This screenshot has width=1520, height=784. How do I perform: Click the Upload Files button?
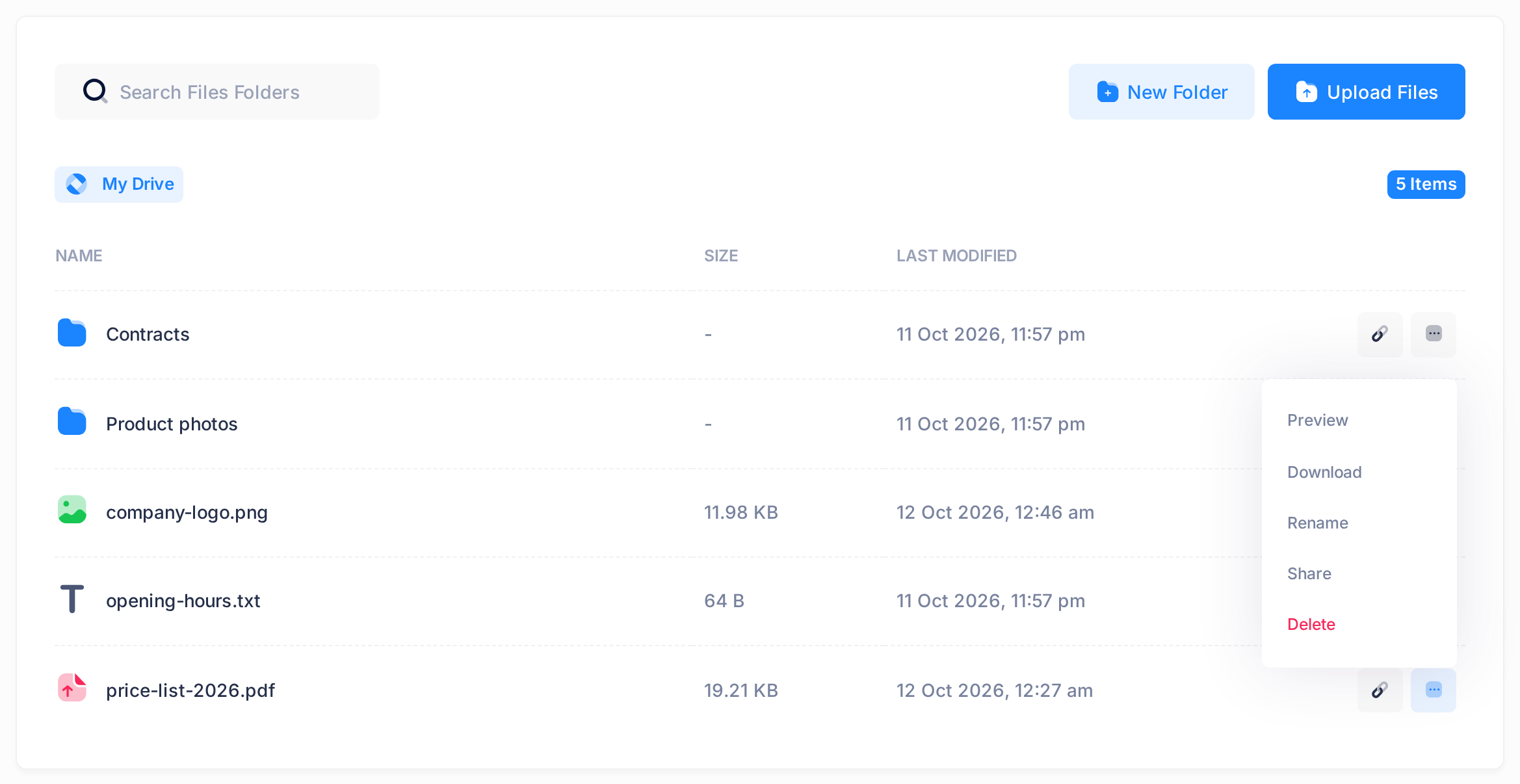pyautogui.click(x=1366, y=92)
